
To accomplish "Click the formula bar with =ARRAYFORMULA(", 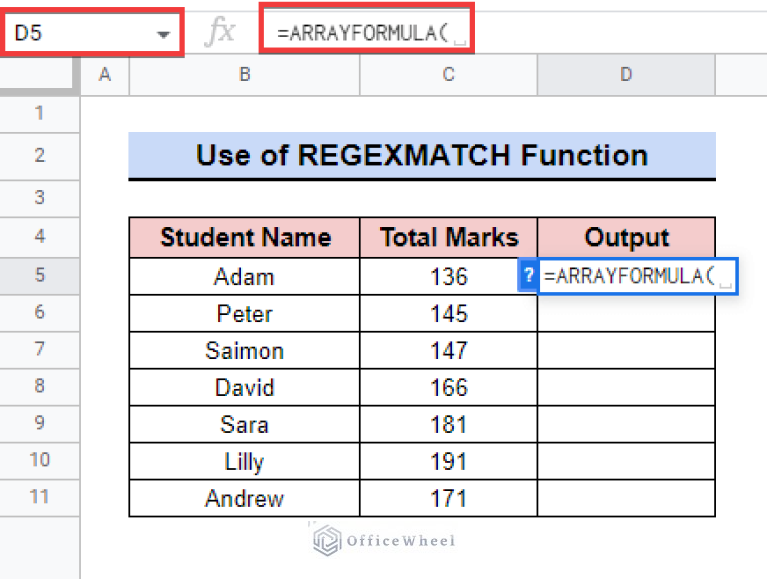I will 366,33.
